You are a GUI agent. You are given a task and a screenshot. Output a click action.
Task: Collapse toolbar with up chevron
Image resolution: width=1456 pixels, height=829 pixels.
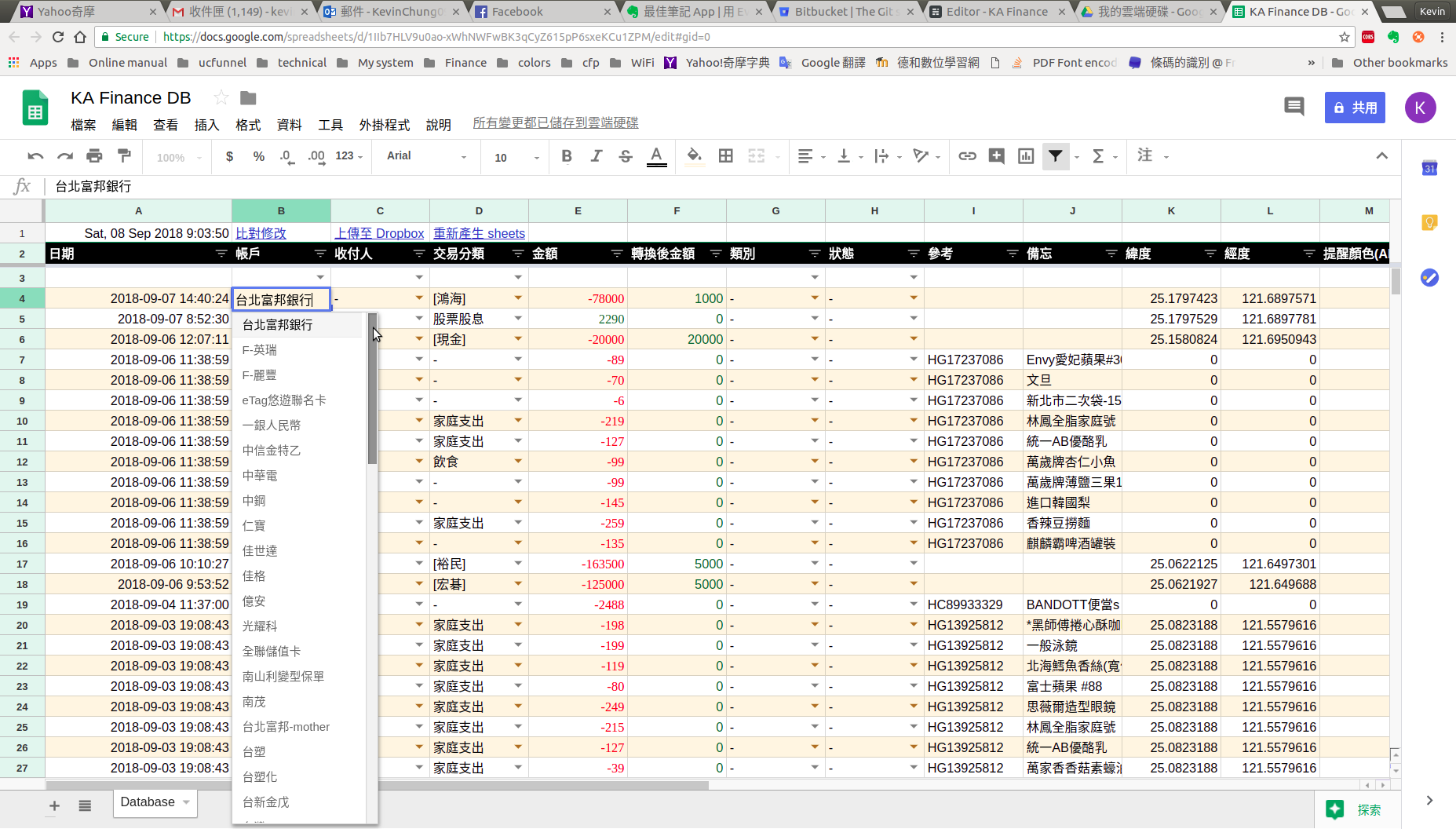1381,156
